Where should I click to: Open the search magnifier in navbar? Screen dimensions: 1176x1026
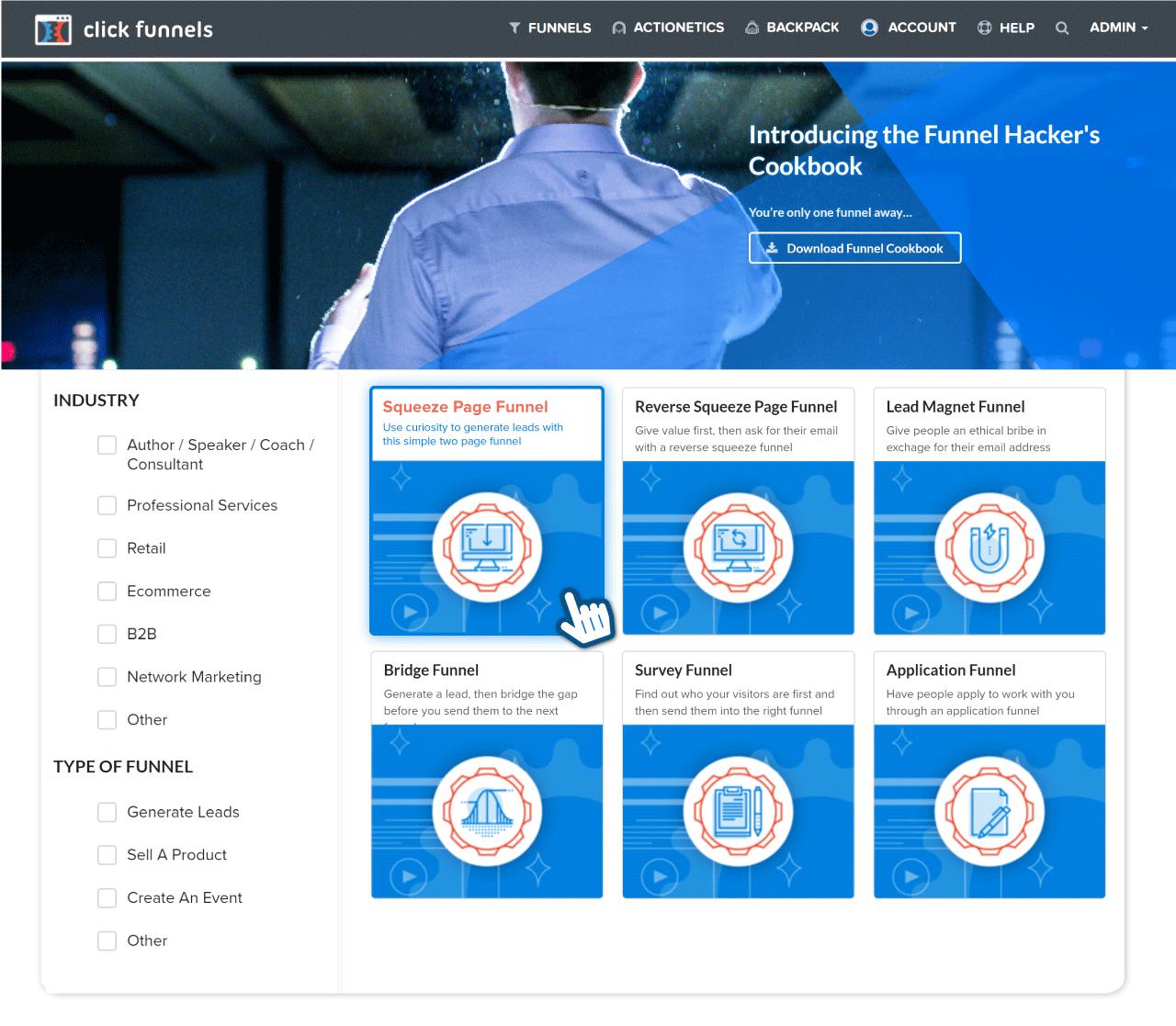[1062, 28]
